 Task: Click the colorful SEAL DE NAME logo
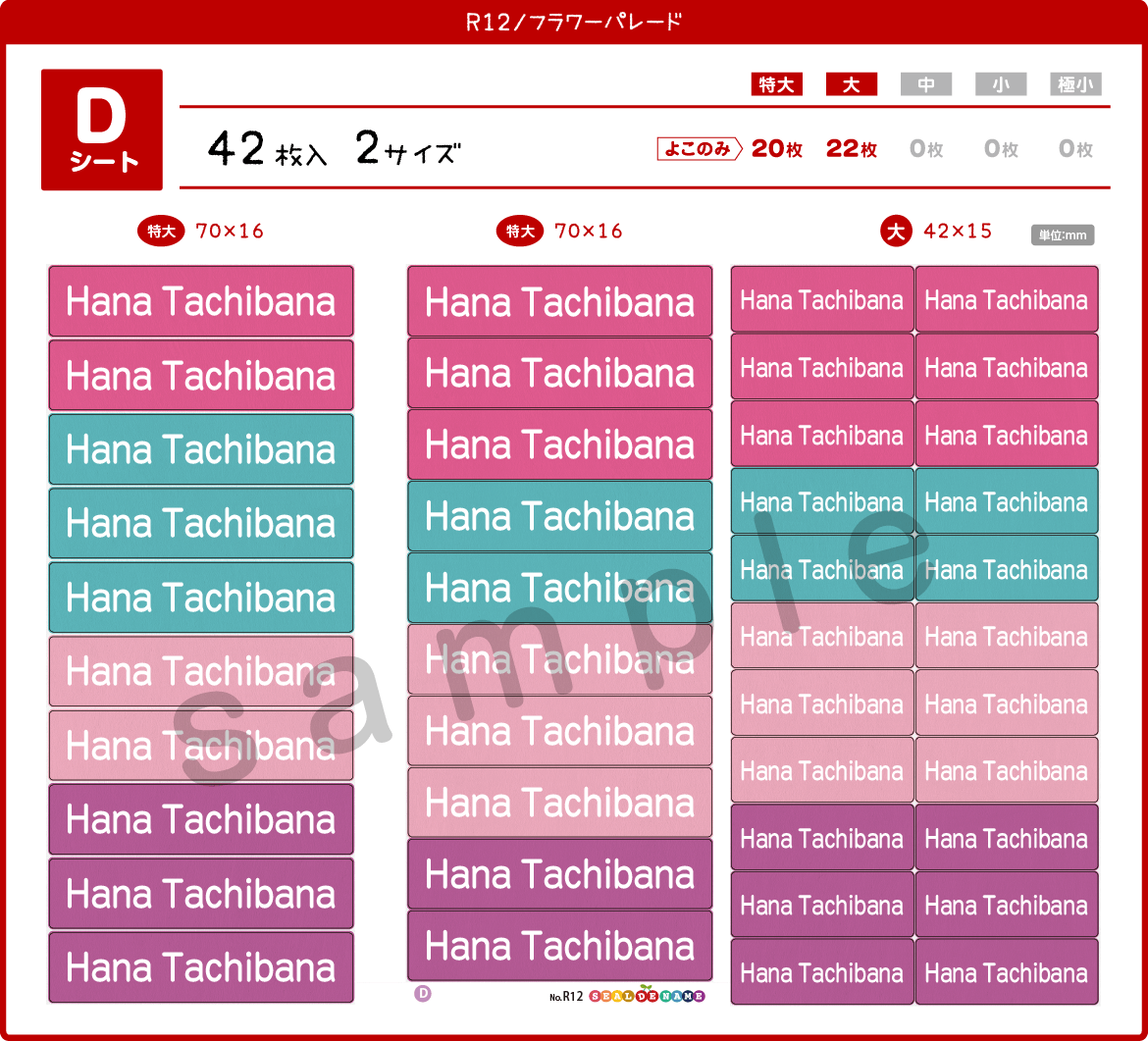[x=648, y=996]
